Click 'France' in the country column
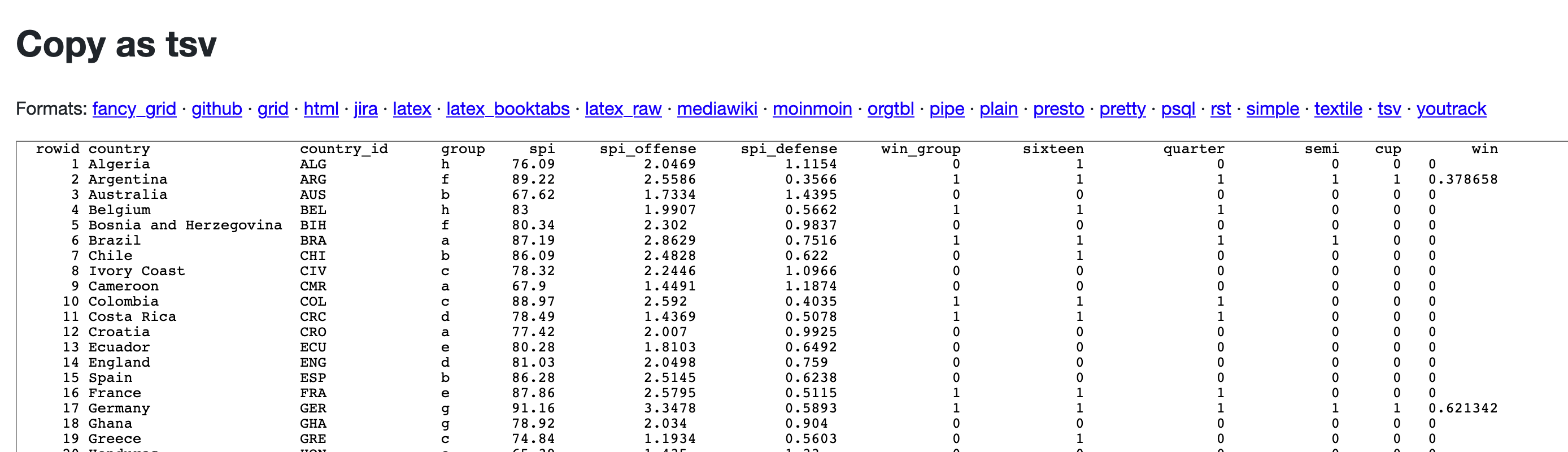Screen dimensions: 1568x452 (x=115, y=392)
